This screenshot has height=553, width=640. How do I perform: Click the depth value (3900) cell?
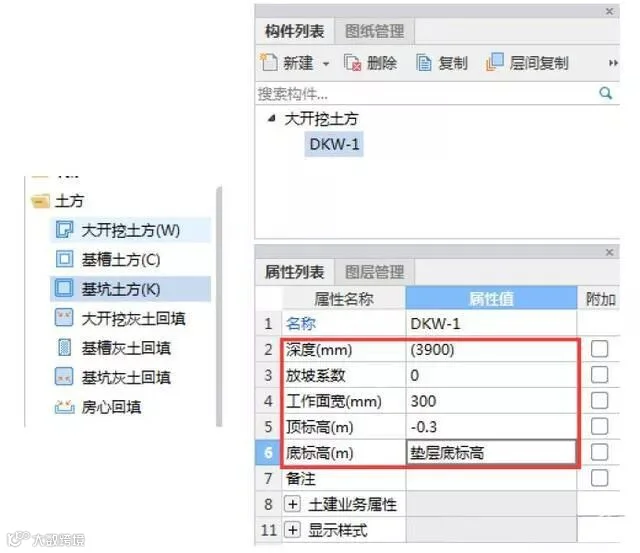pos(491,349)
